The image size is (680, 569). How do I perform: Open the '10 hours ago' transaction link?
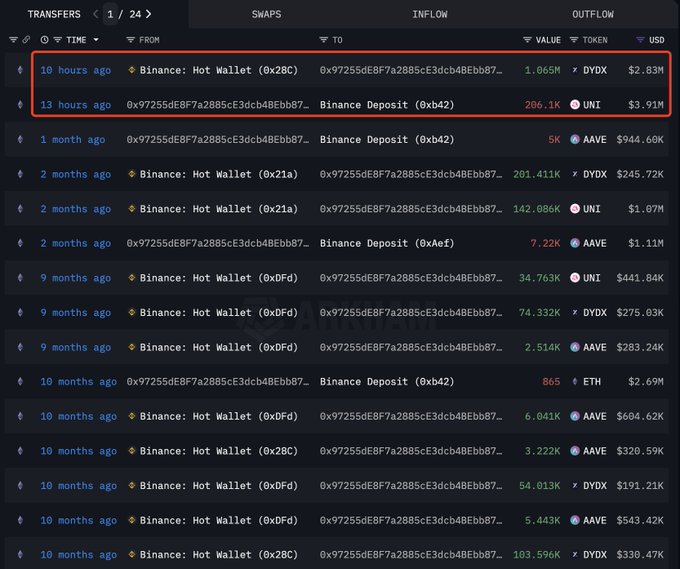click(75, 70)
